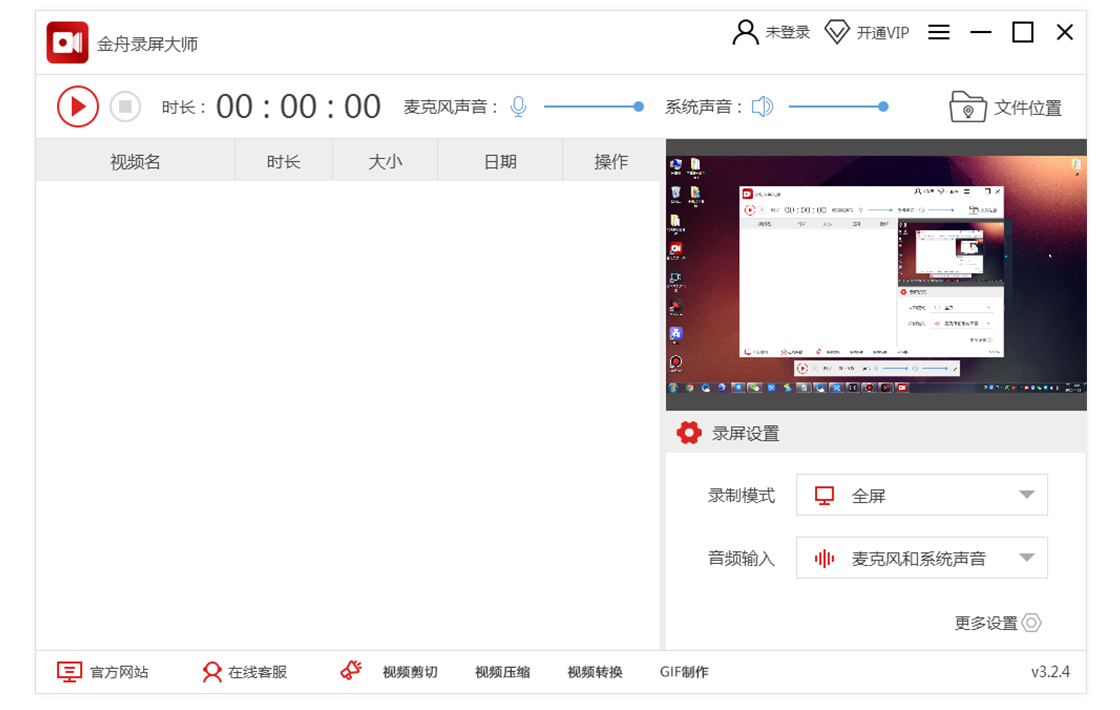Image resolution: width=1120 pixels, height=710 pixels.
Task: Open the 视频转换 video conversion tool
Action: point(595,672)
